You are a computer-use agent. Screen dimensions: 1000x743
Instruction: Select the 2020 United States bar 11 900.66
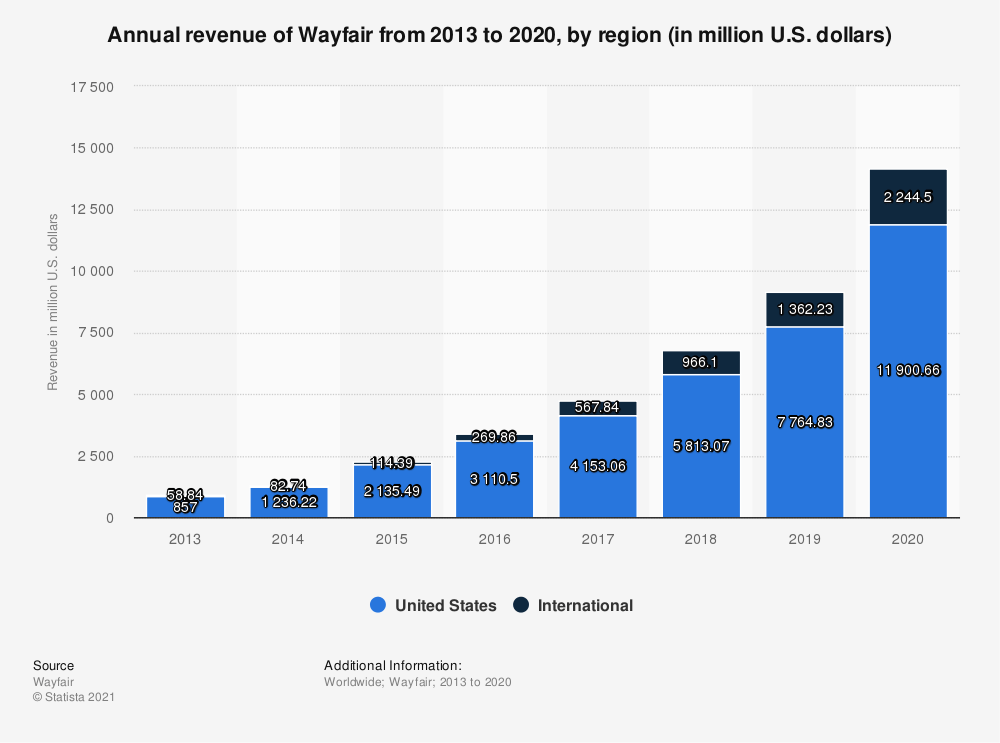(x=908, y=371)
